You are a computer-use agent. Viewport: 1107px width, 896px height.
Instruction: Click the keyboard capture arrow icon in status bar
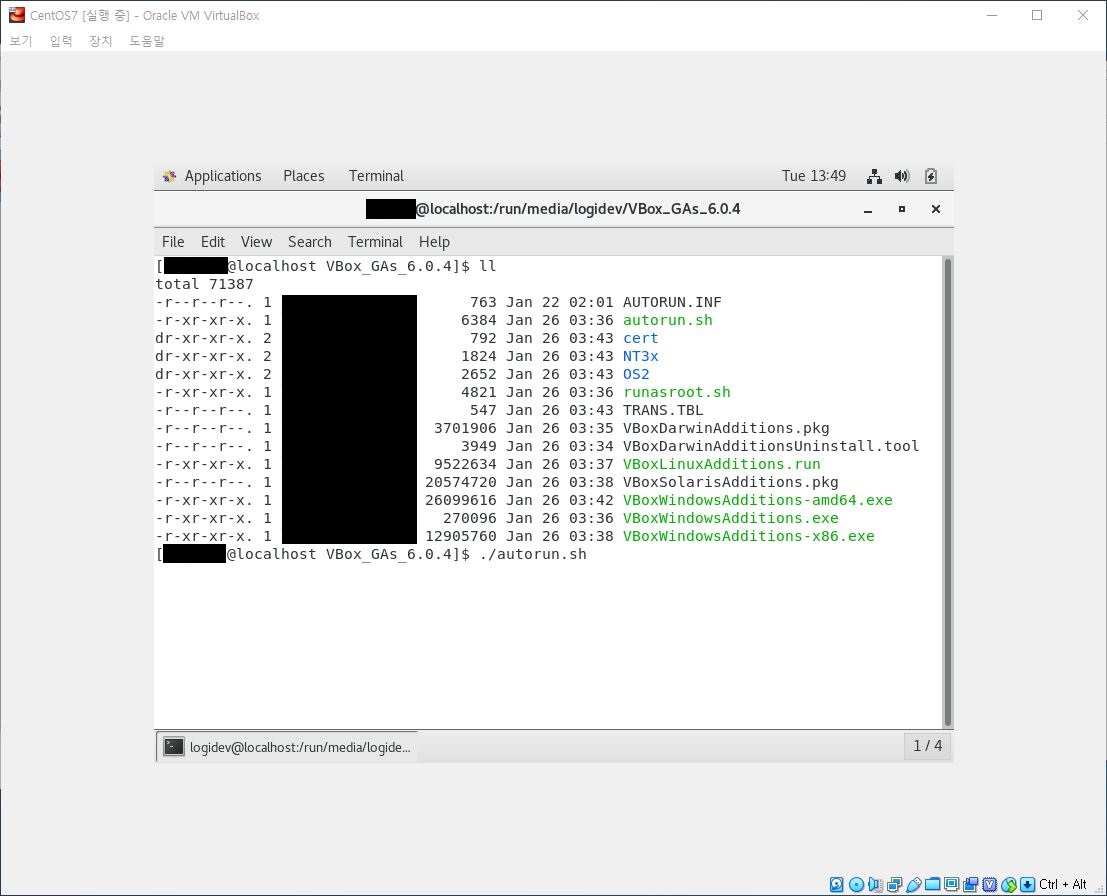1028,884
